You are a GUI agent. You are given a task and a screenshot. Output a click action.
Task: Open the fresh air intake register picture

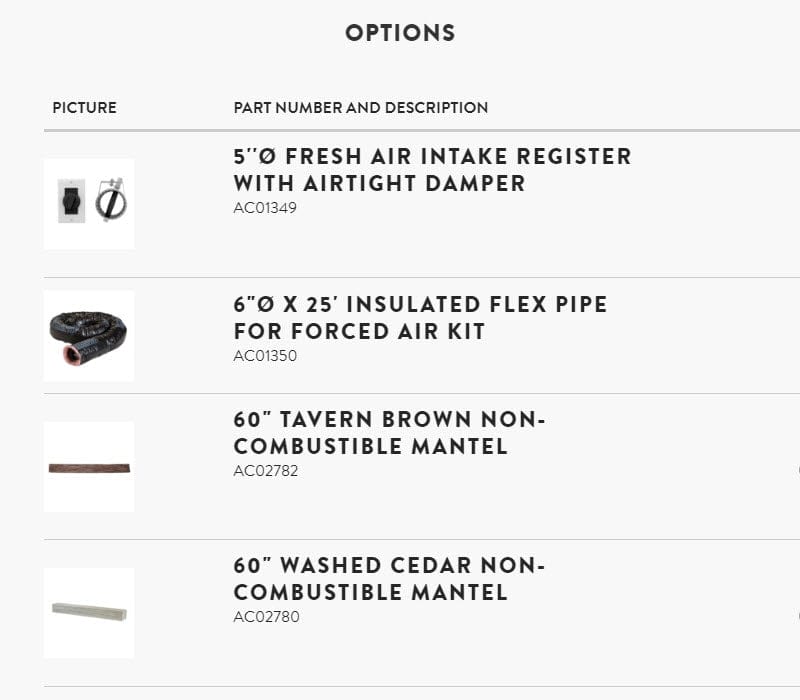point(89,203)
